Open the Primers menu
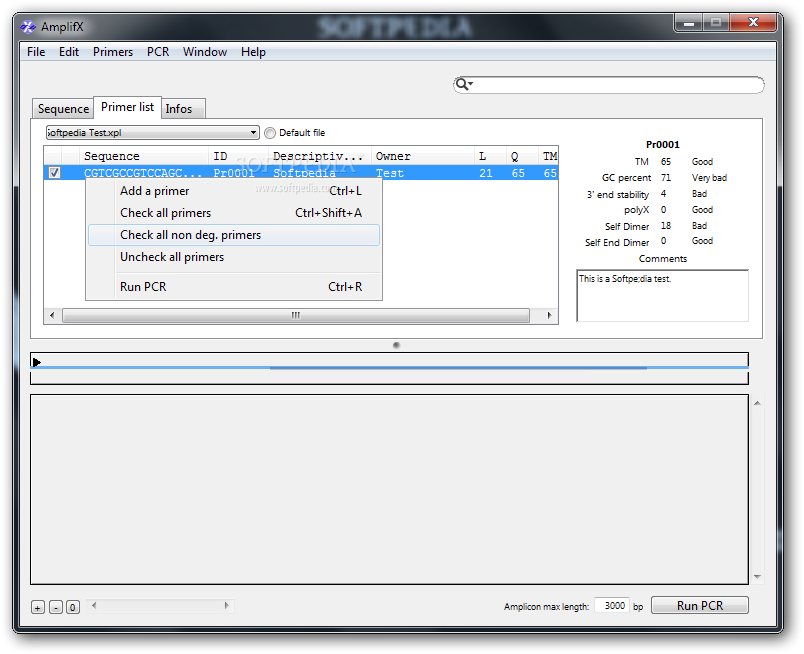This screenshot has width=804, height=654. [113, 52]
